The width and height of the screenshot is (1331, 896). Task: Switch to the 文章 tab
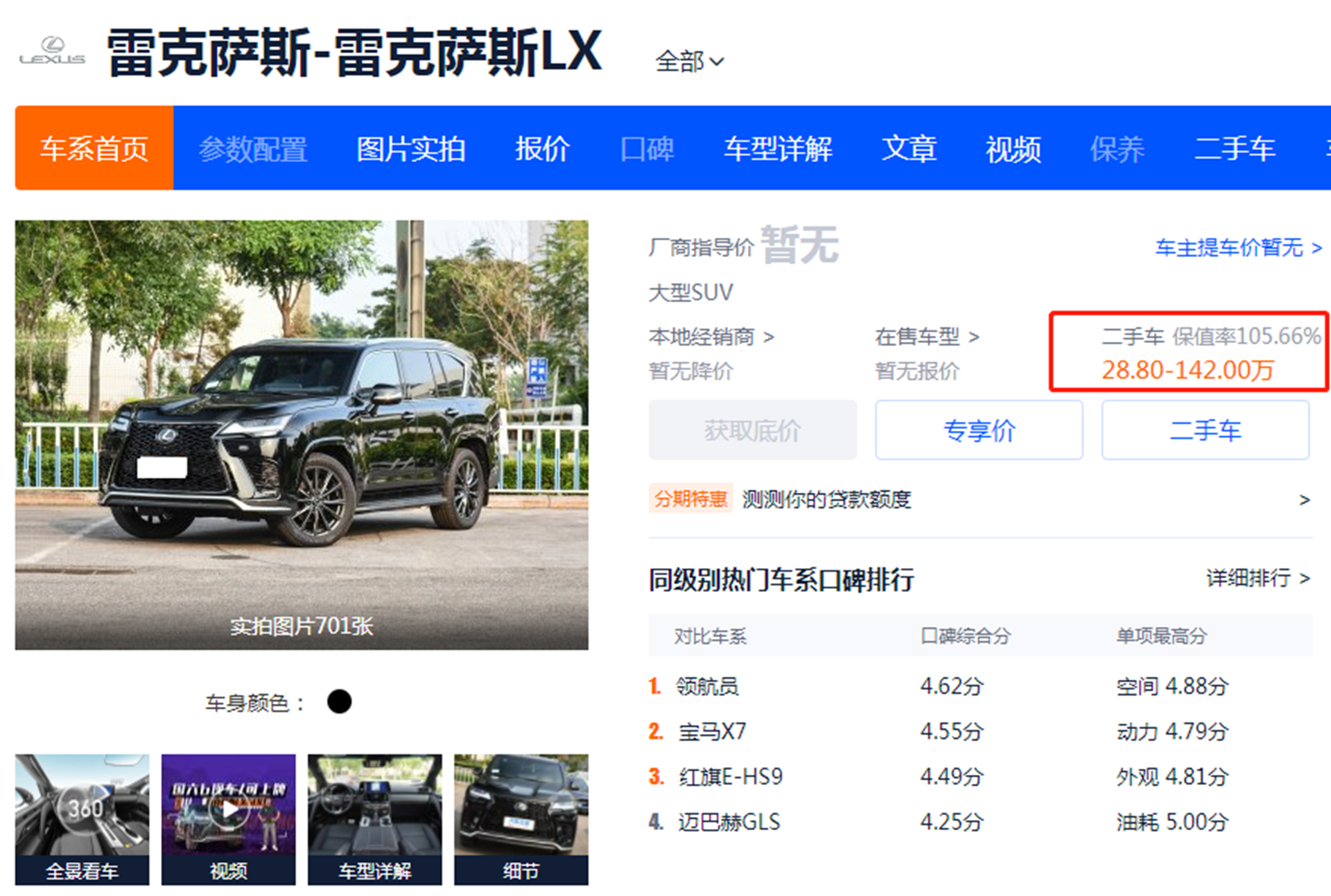pos(909,149)
